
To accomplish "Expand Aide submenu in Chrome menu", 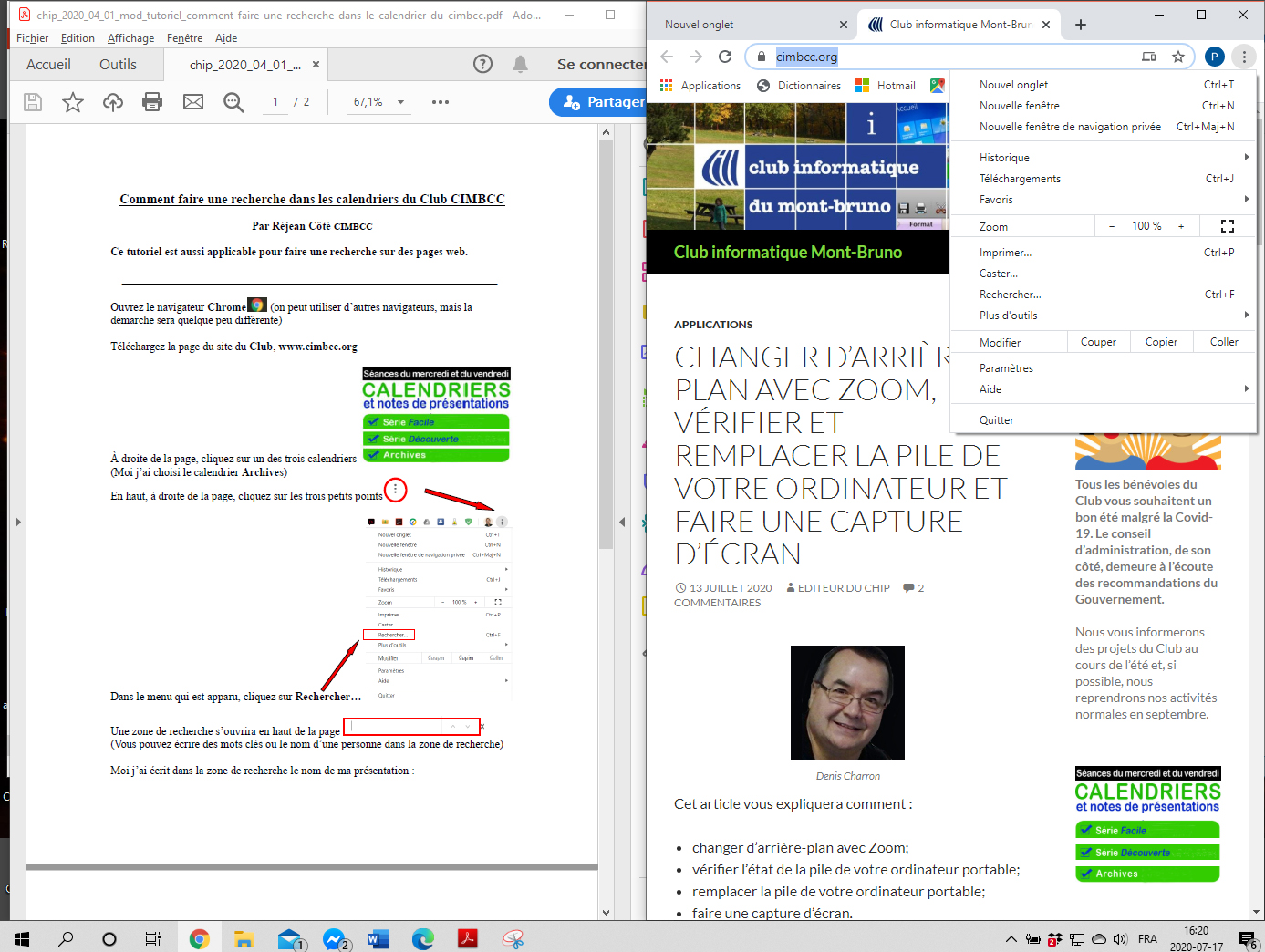I will (x=1103, y=389).
